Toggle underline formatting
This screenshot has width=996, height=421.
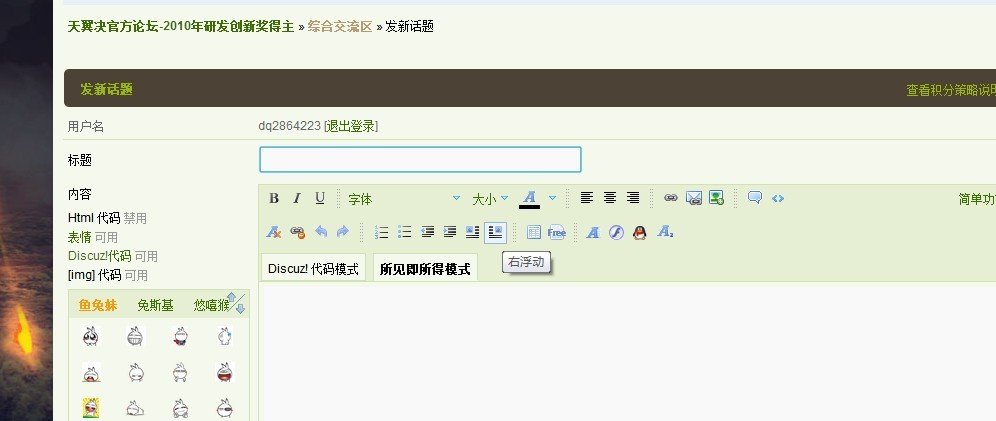[x=320, y=198]
